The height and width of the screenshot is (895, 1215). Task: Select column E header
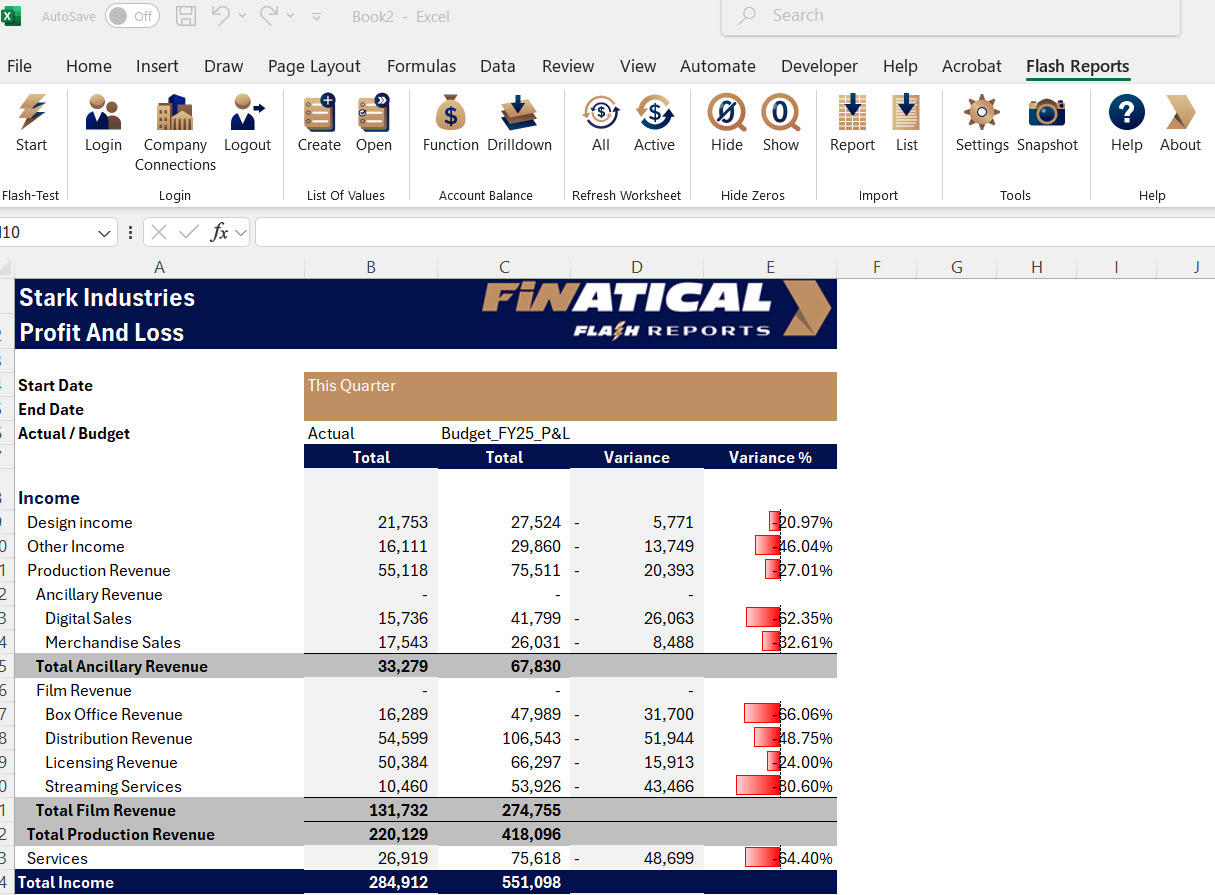770,267
